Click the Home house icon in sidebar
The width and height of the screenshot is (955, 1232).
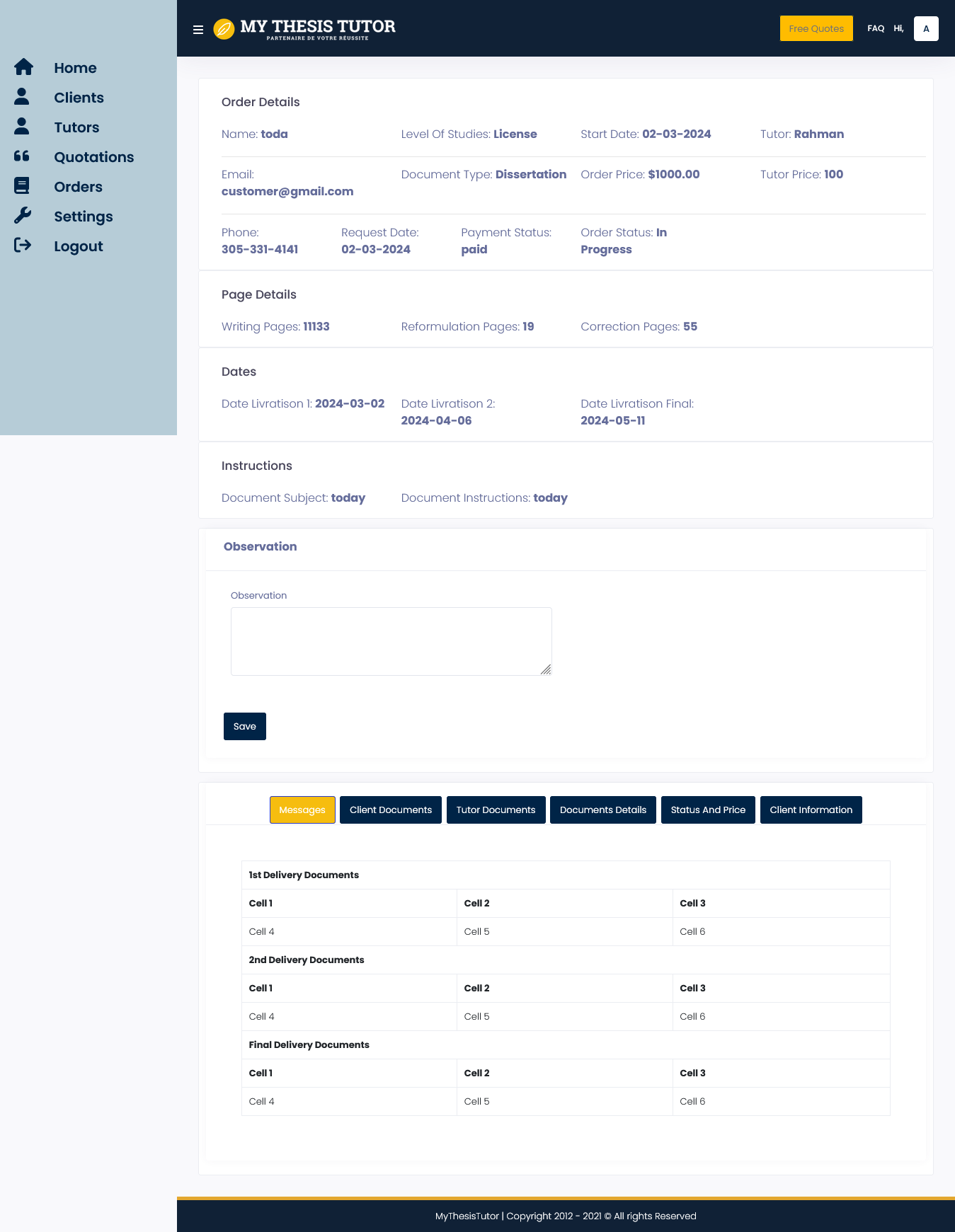pyautogui.click(x=23, y=67)
